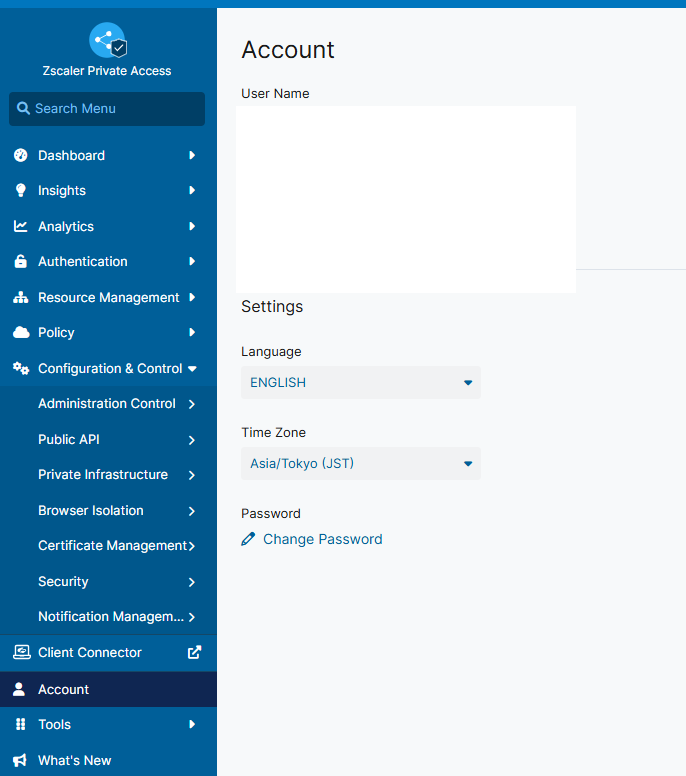Select the Policy menu item
This screenshot has width=686, height=776.
coord(108,333)
